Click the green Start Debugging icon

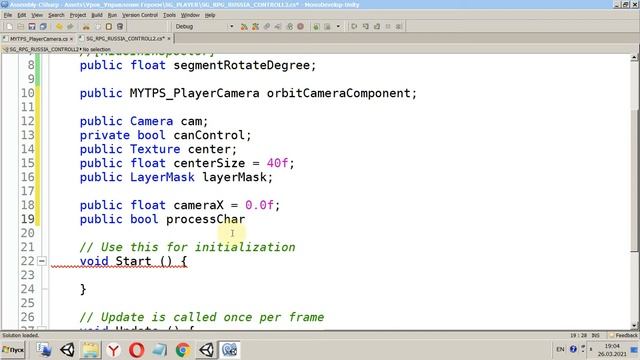tap(316, 27)
